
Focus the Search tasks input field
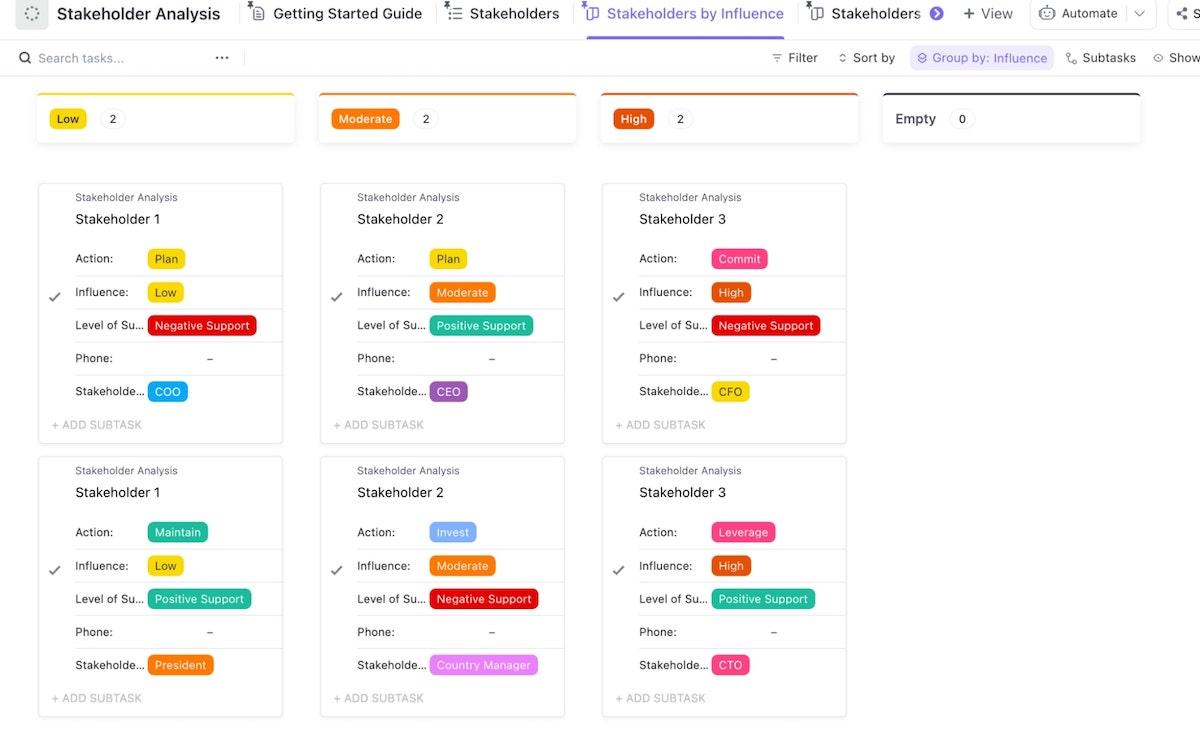tap(120, 58)
